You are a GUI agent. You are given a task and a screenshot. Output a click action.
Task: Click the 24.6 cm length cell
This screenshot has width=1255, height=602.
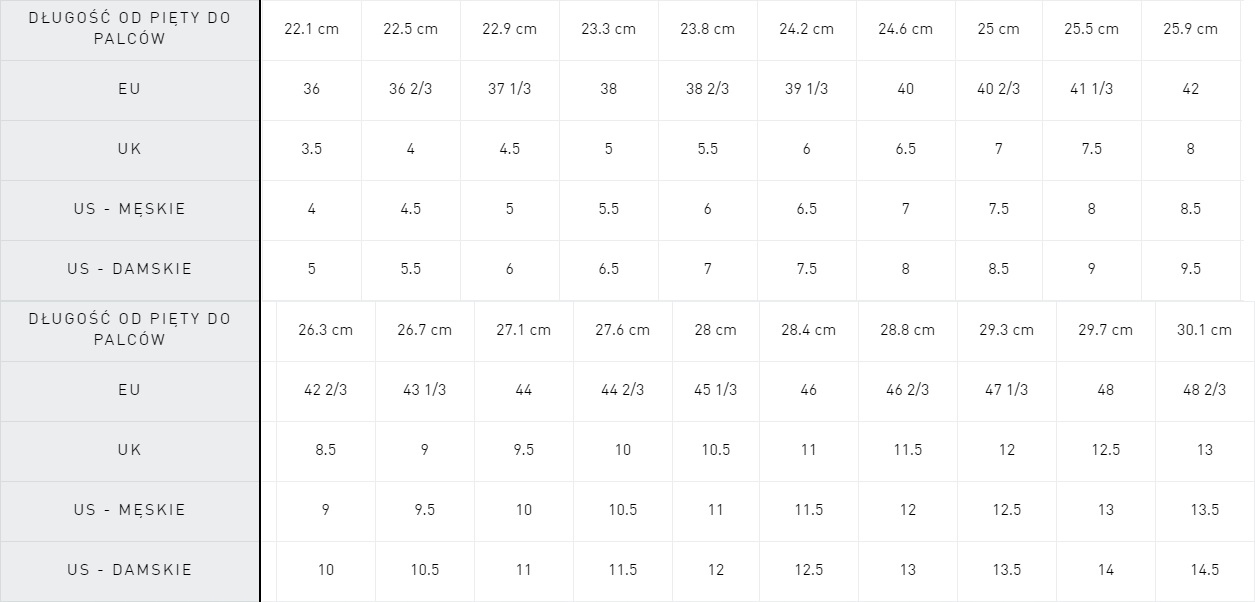(x=905, y=29)
